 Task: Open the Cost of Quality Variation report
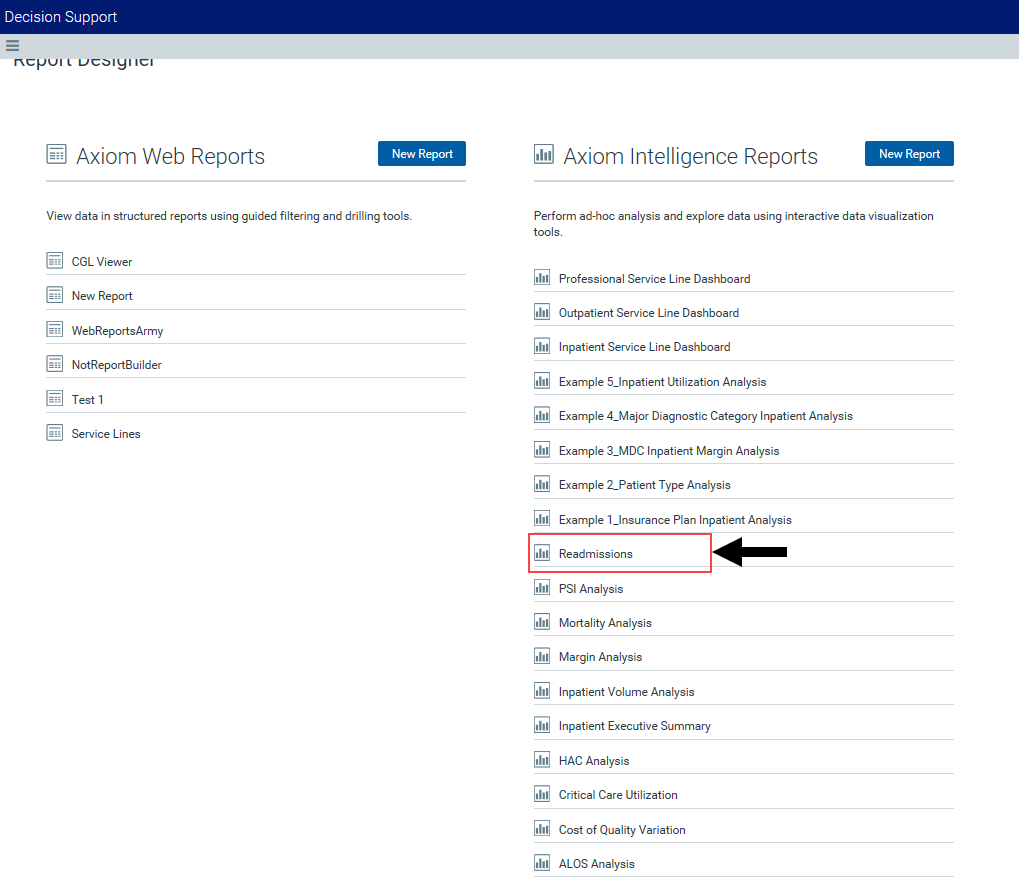click(x=622, y=830)
